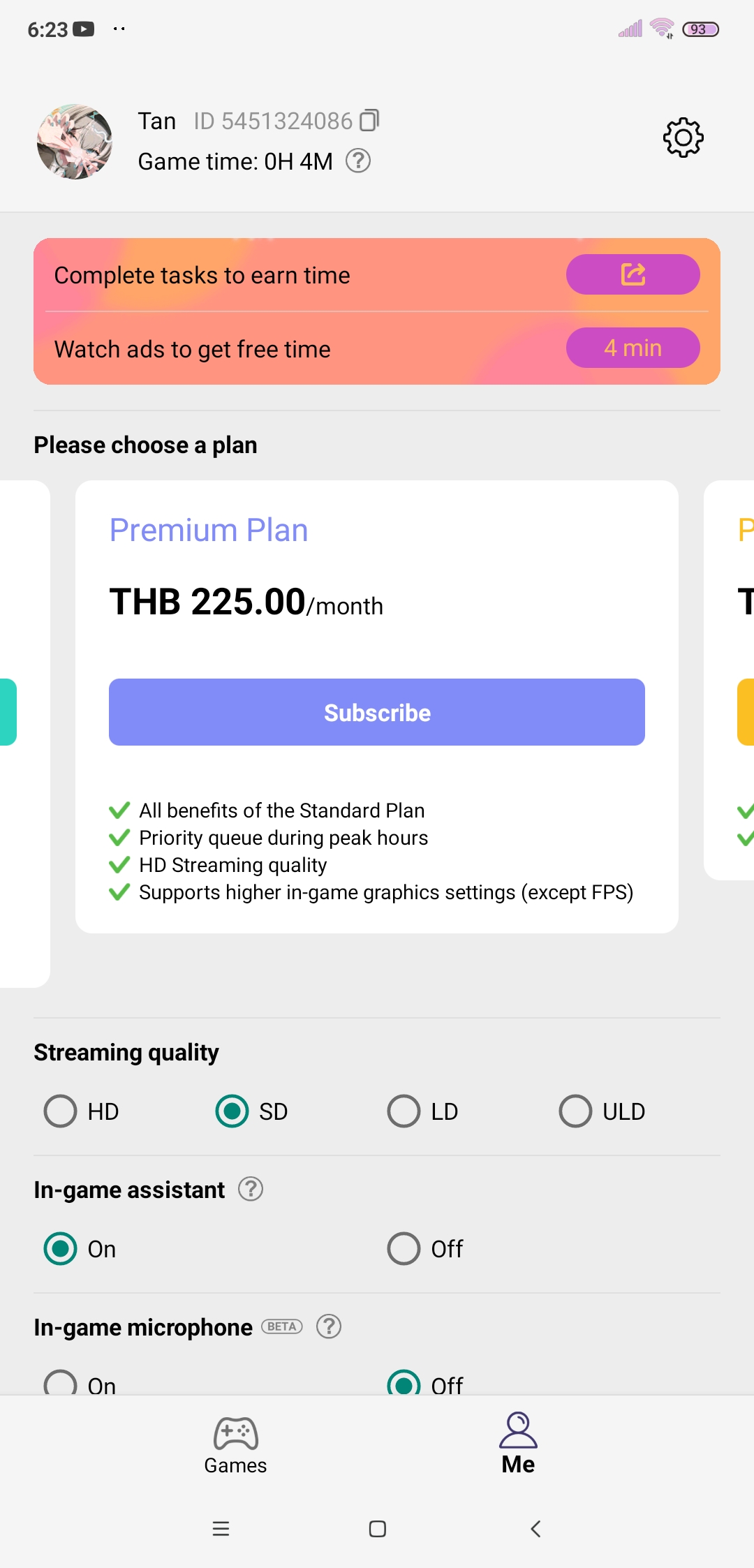Screen dimensions: 754x1568
Task: Turn off the In-game assistant
Action: click(424, 1249)
